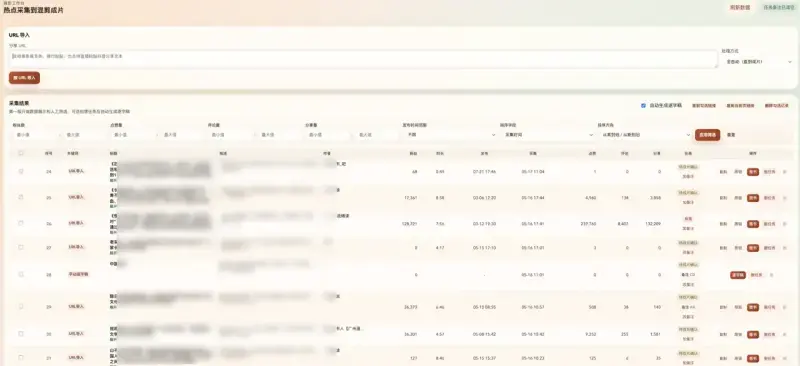800x366 pixels.
Task: Click the URL导入 tag in row 26
Action: point(76,223)
